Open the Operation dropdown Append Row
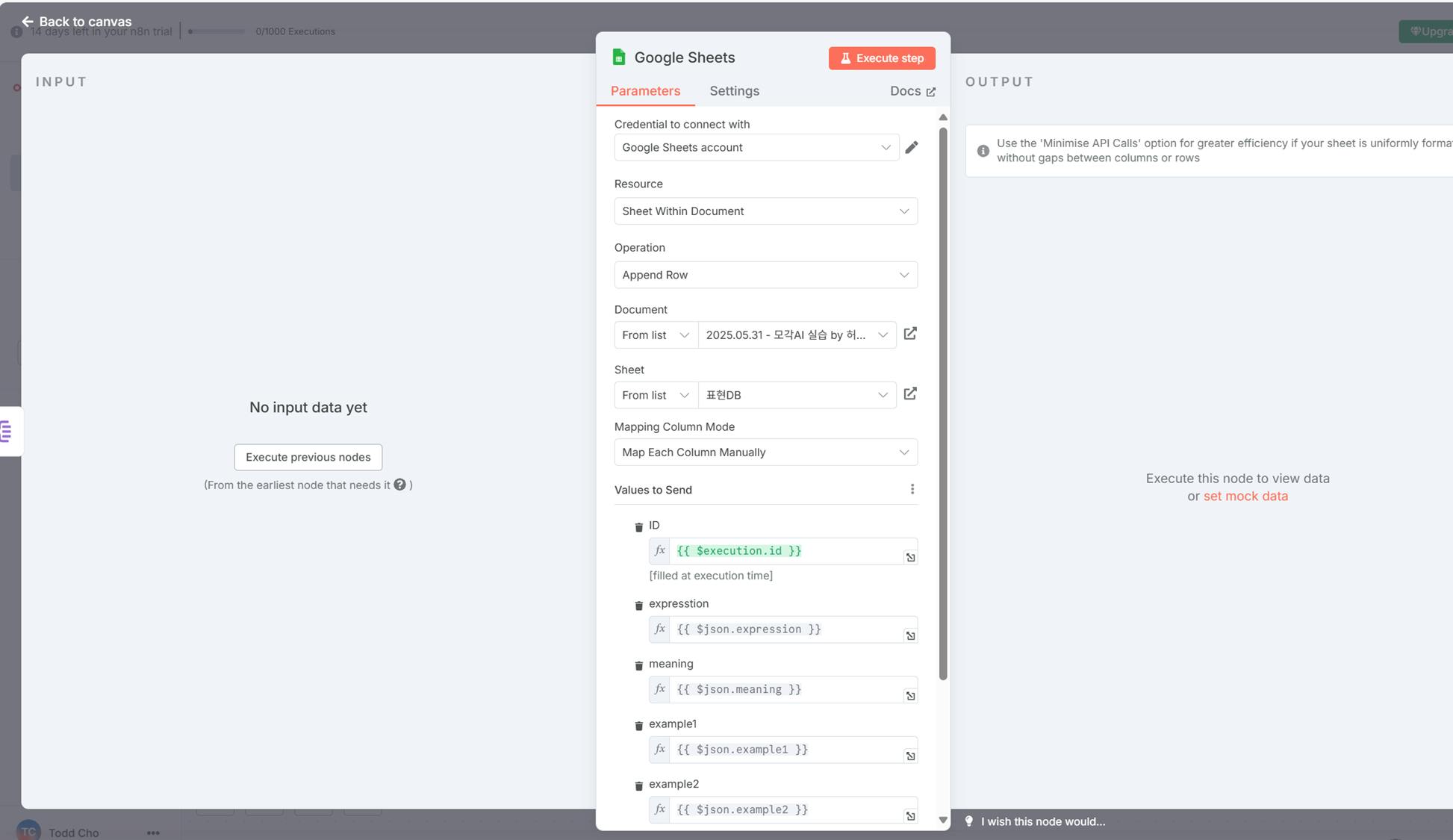 pos(765,275)
